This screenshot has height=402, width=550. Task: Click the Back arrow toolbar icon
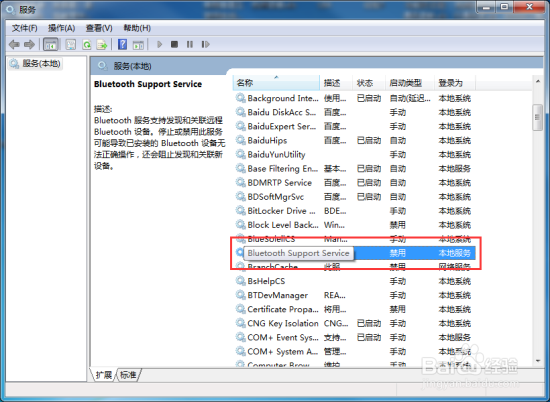(x=14, y=45)
